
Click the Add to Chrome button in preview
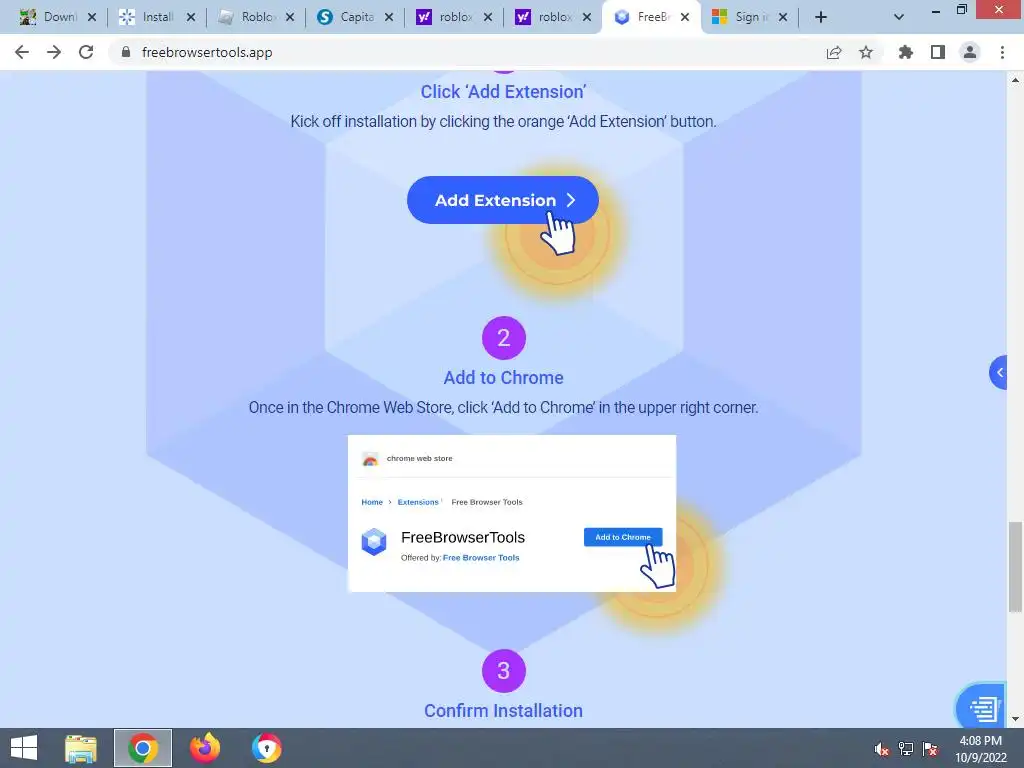pos(623,537)
